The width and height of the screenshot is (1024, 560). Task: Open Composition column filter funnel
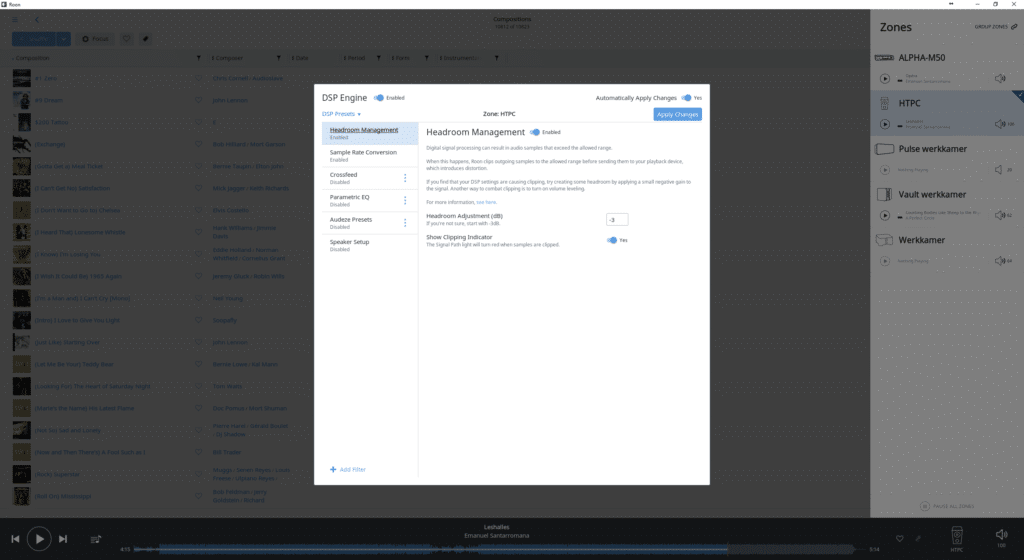pos(199,58)
